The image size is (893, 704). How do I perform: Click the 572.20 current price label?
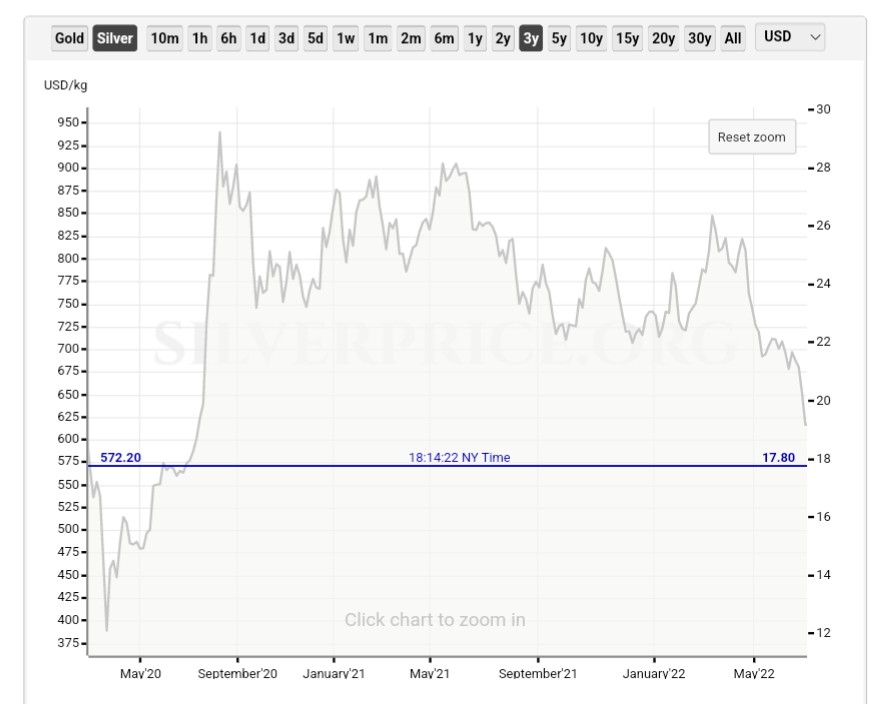(x=121, y=457)
